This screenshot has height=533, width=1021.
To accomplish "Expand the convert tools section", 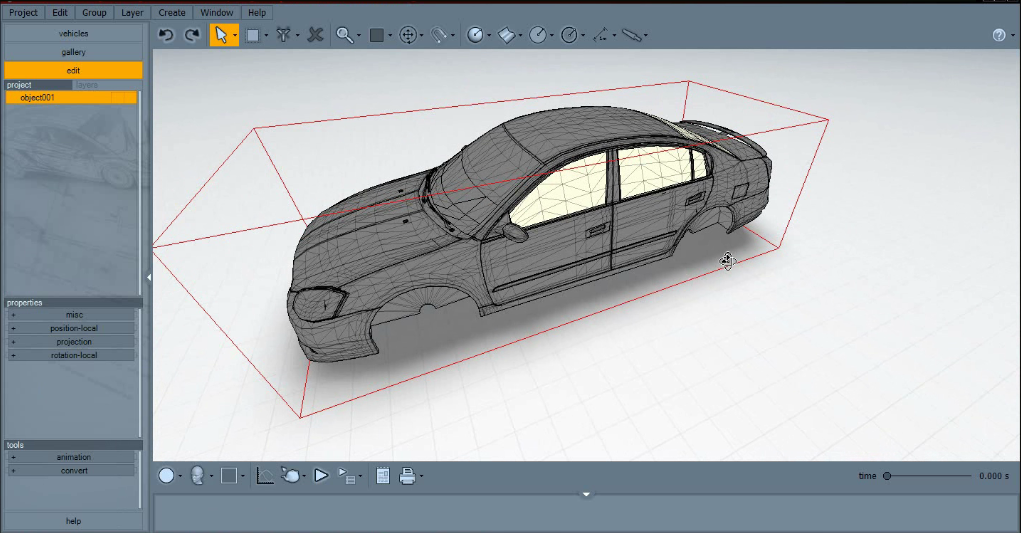I will (x=71, y=471).
